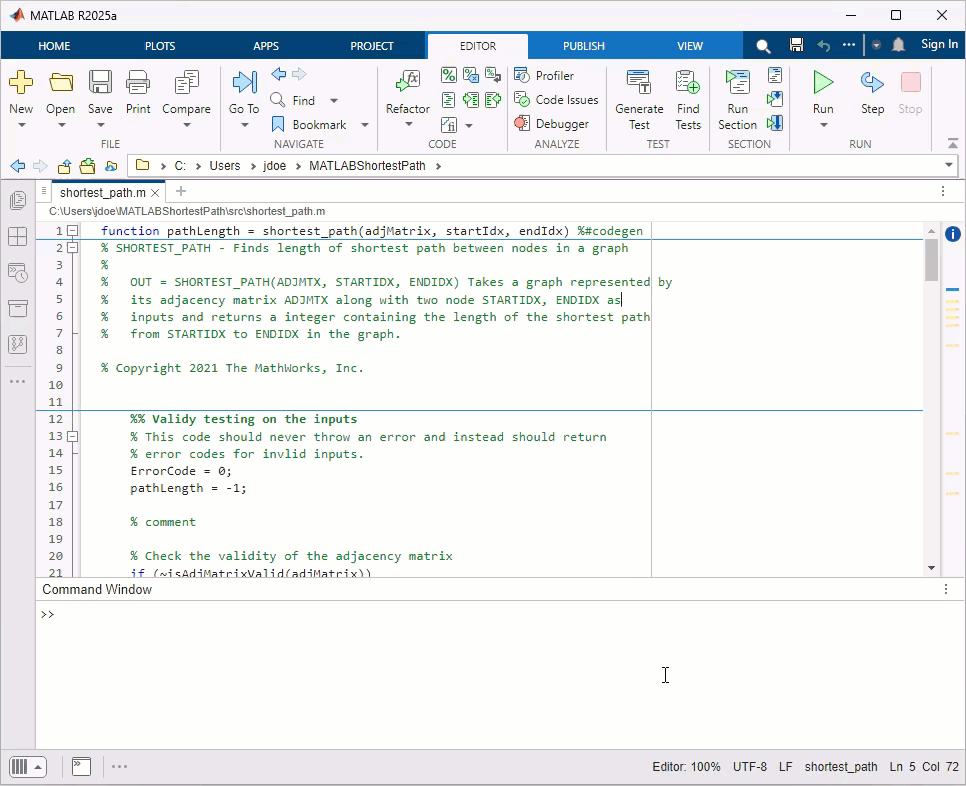Expand the Run button dropdown arrow
The height and width of the screenshot is (786, 966).
823,125
